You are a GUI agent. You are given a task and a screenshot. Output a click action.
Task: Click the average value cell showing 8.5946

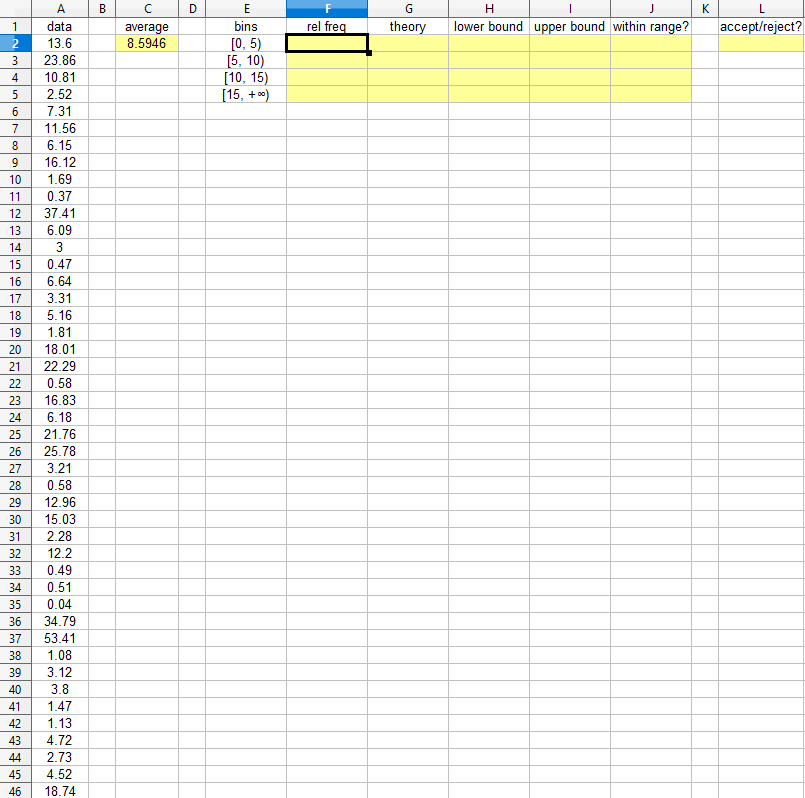tap(147, 43)
